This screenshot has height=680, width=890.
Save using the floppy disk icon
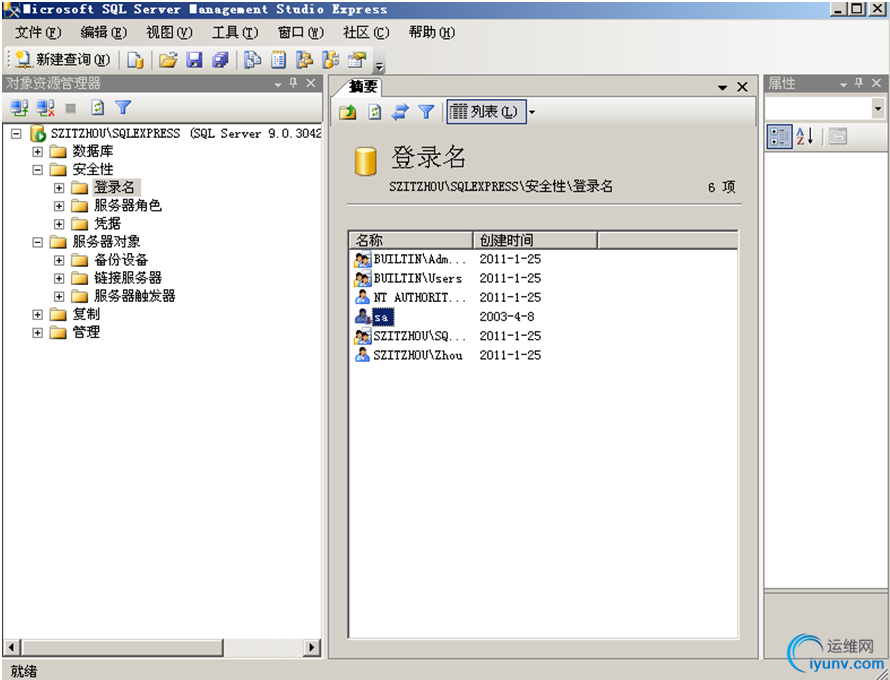194,60
